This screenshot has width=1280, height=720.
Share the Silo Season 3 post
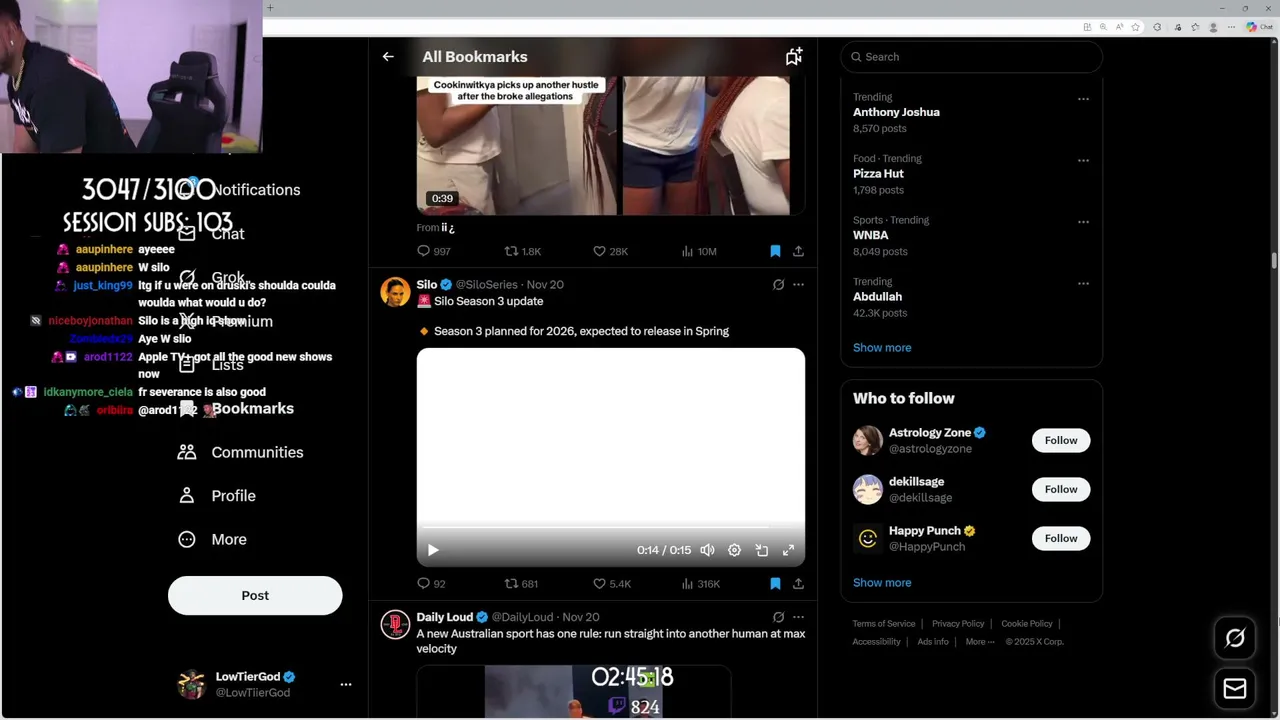pos(798,583)
